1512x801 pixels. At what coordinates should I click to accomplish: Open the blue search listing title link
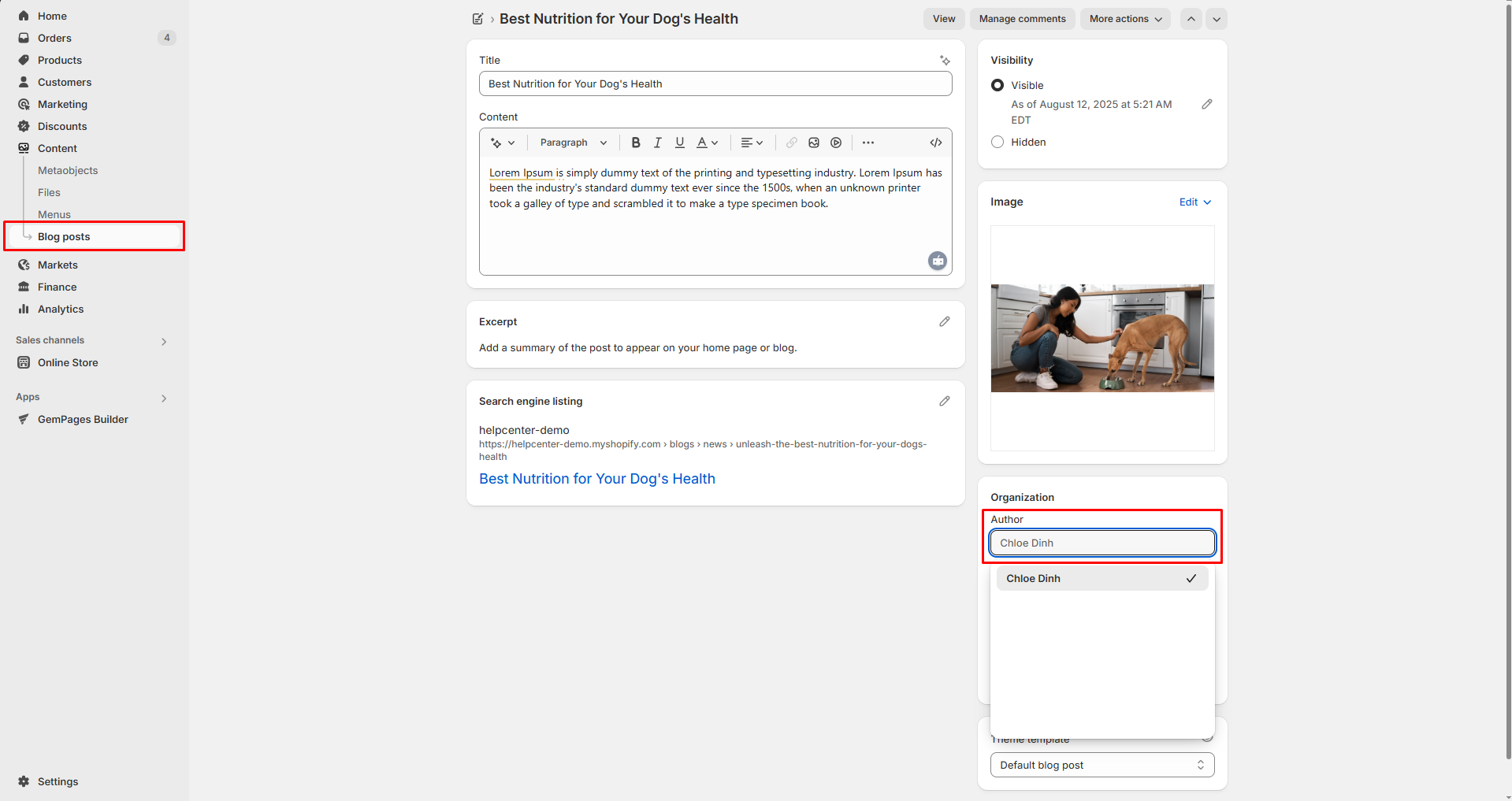pyautogui.click(x=596, y=479)
